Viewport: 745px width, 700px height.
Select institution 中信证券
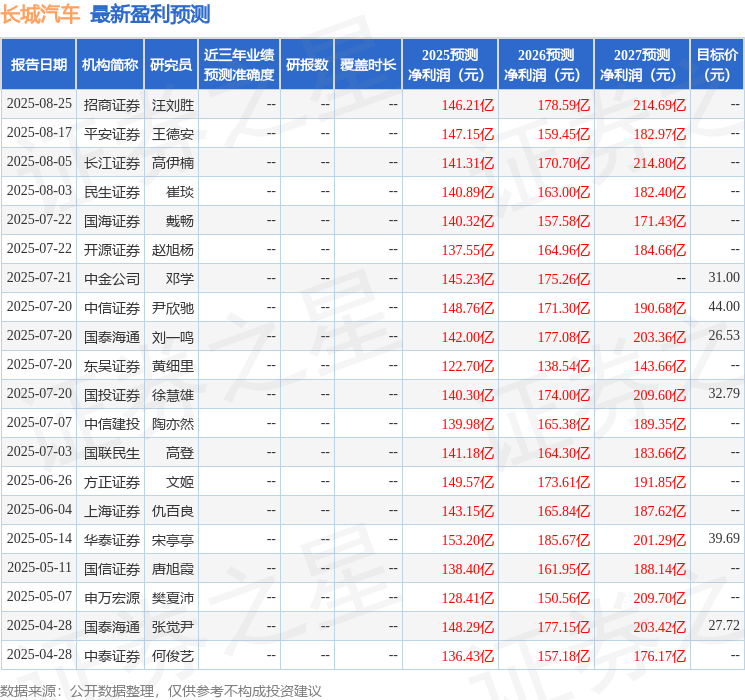pyautogui.click(x=112, y=308)
